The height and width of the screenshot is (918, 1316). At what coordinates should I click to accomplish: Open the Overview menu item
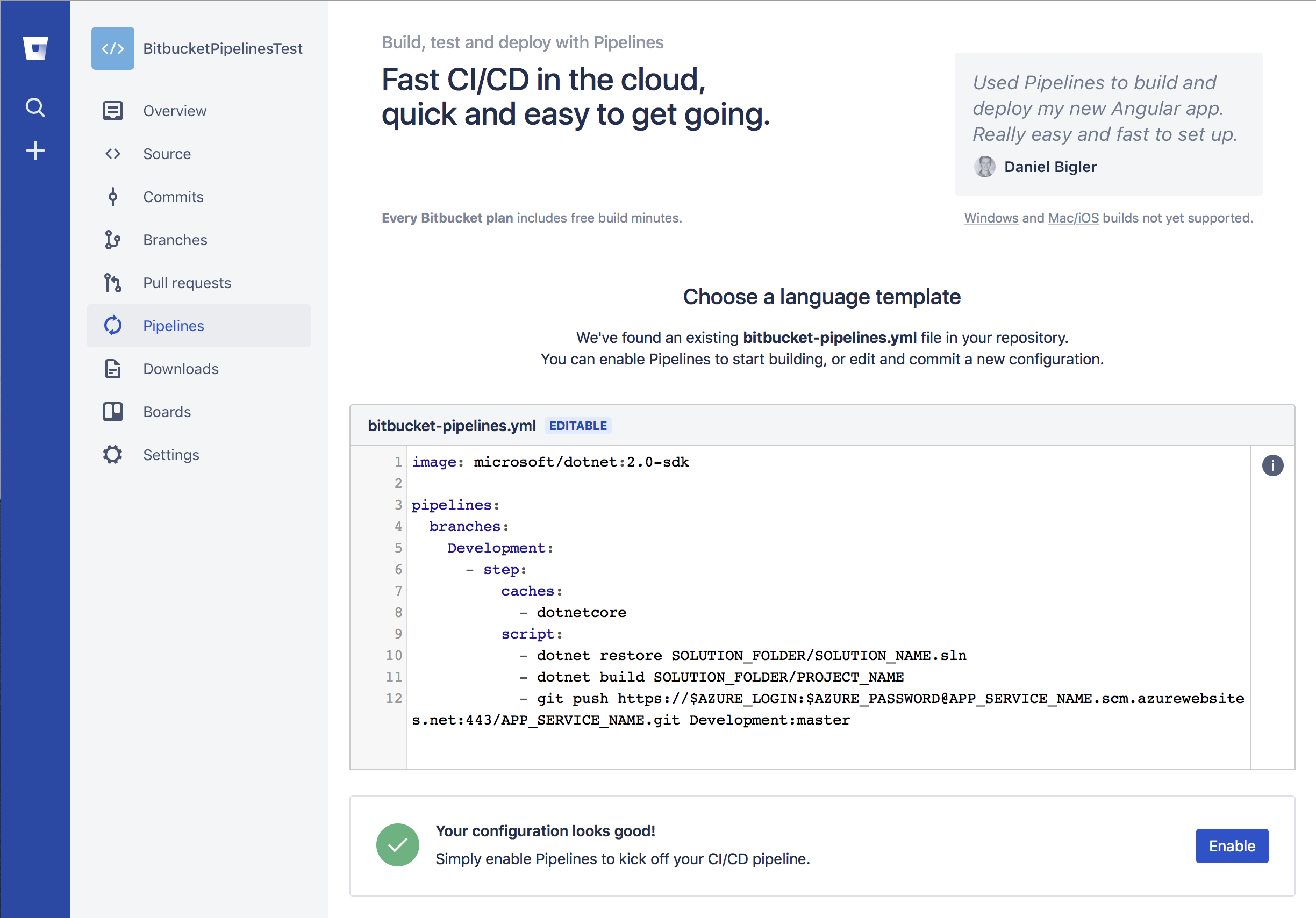tap(199, 111)
